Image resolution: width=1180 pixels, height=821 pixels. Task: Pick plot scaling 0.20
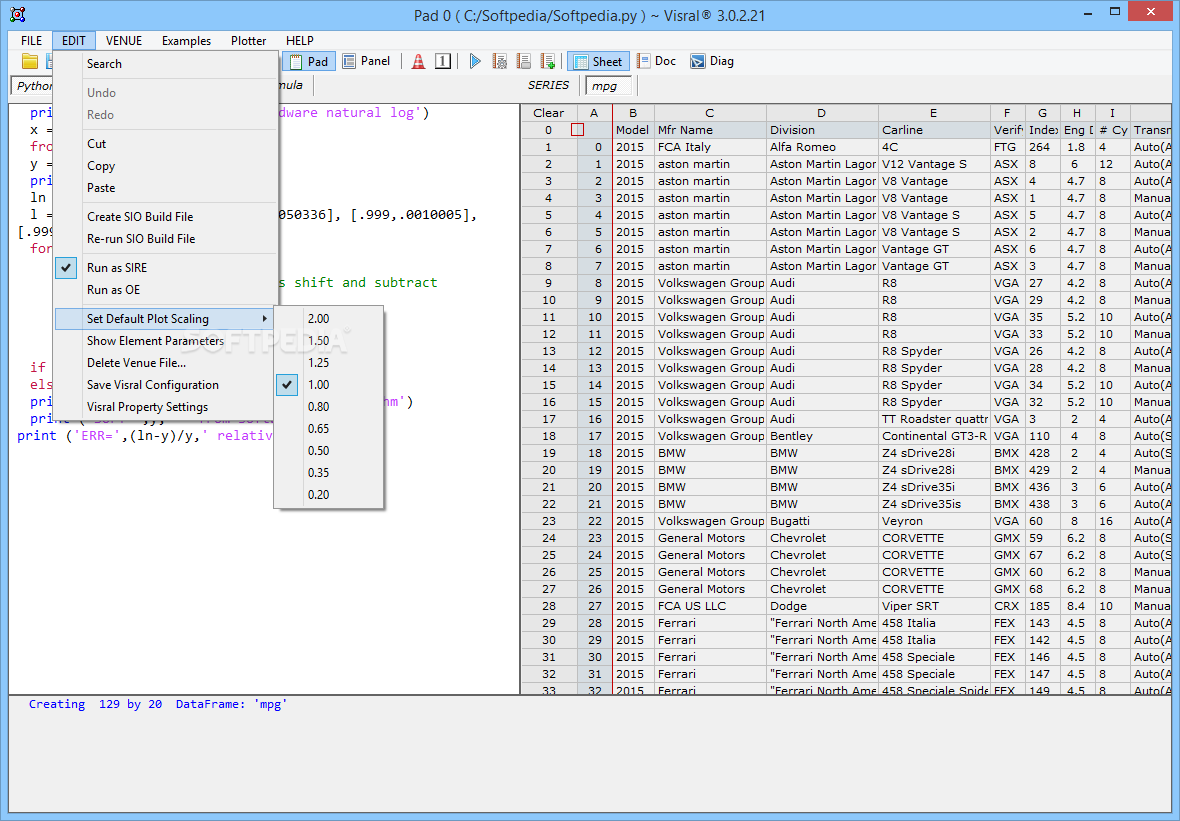click(x=318, y=494)
